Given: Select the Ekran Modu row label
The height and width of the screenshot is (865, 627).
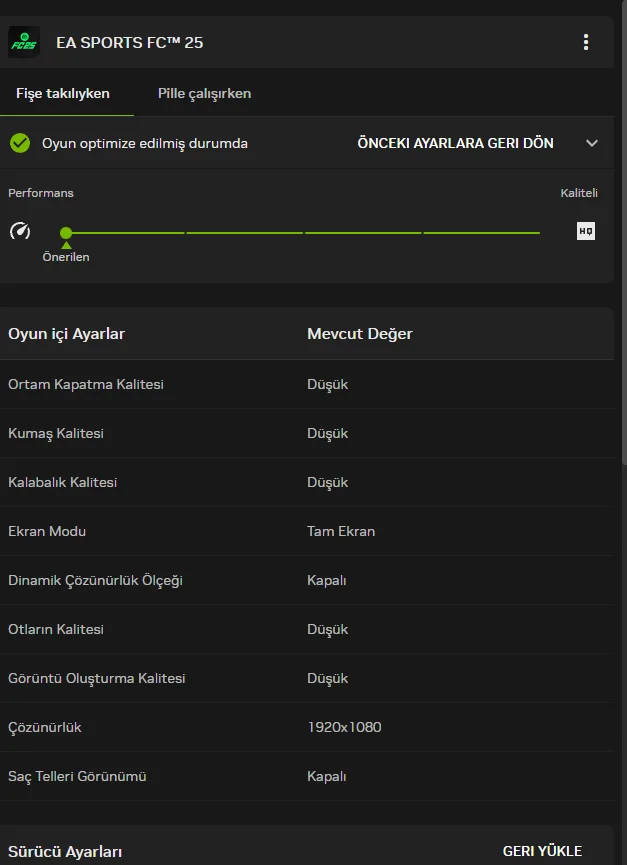Looking at the screenshot, I should 47,531.
